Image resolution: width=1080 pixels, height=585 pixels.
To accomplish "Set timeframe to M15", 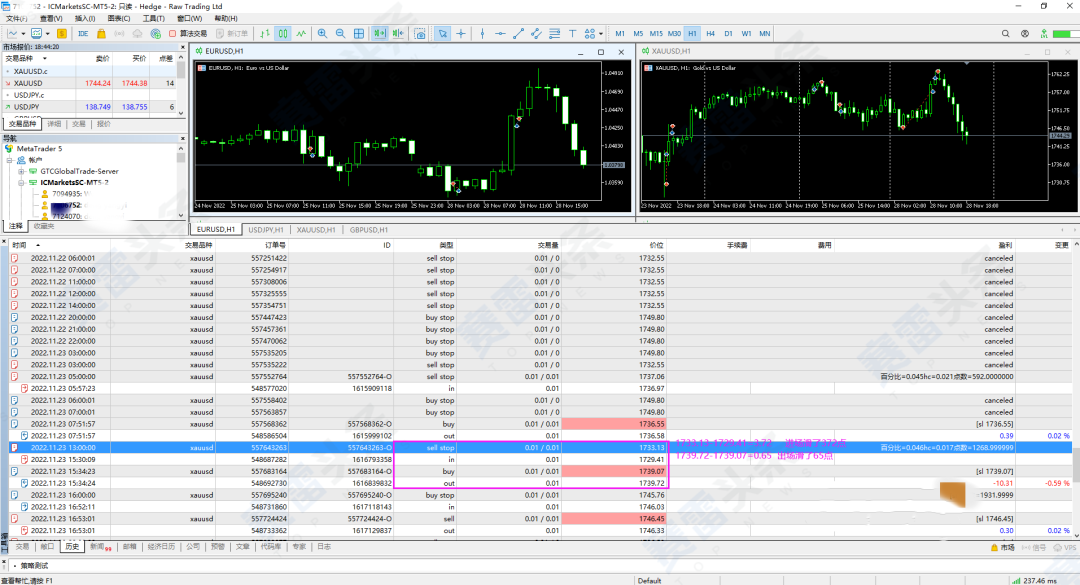I will 656,33.
